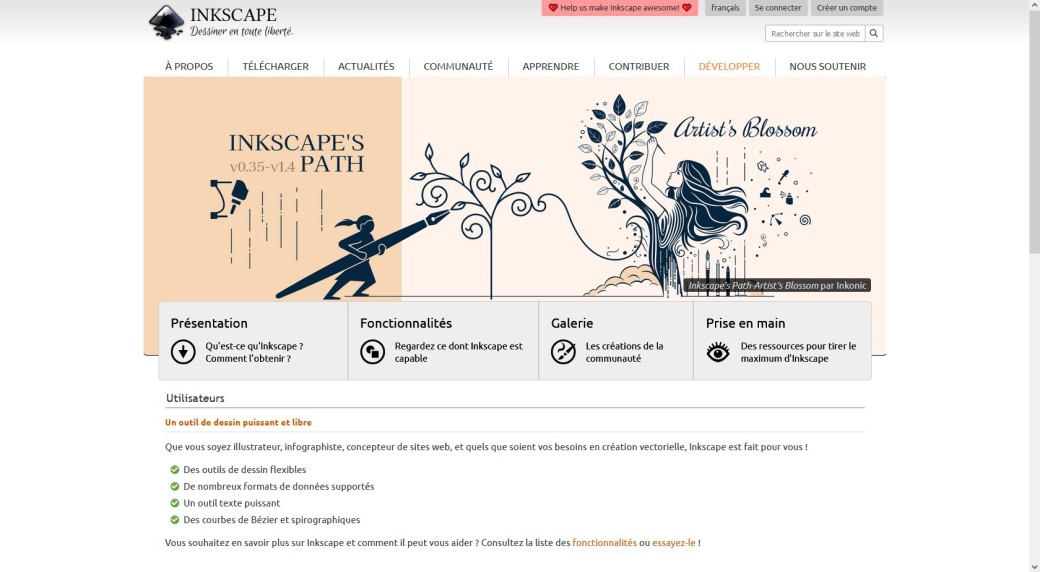Open the TÉLÉCHARGER menu
This screenshot has height=572, width=1040.
click(275, 66)
